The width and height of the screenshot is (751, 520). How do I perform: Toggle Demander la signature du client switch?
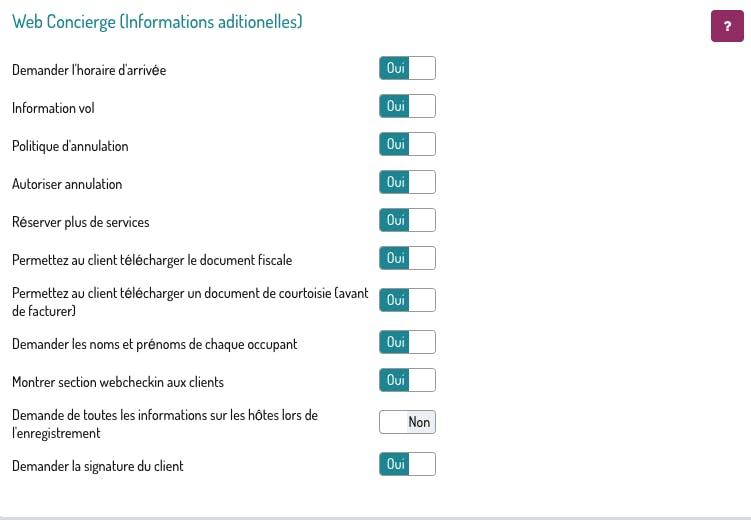tap(407, 464)
